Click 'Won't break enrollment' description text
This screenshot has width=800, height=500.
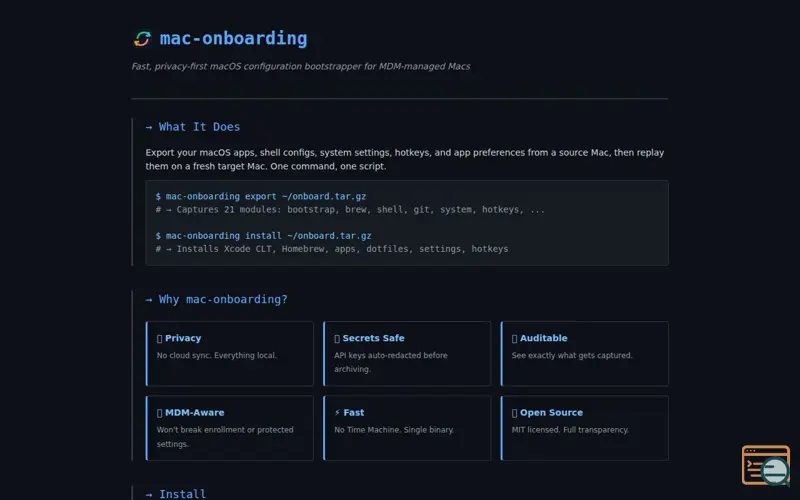pyautogui.click(x=225, y=437)
